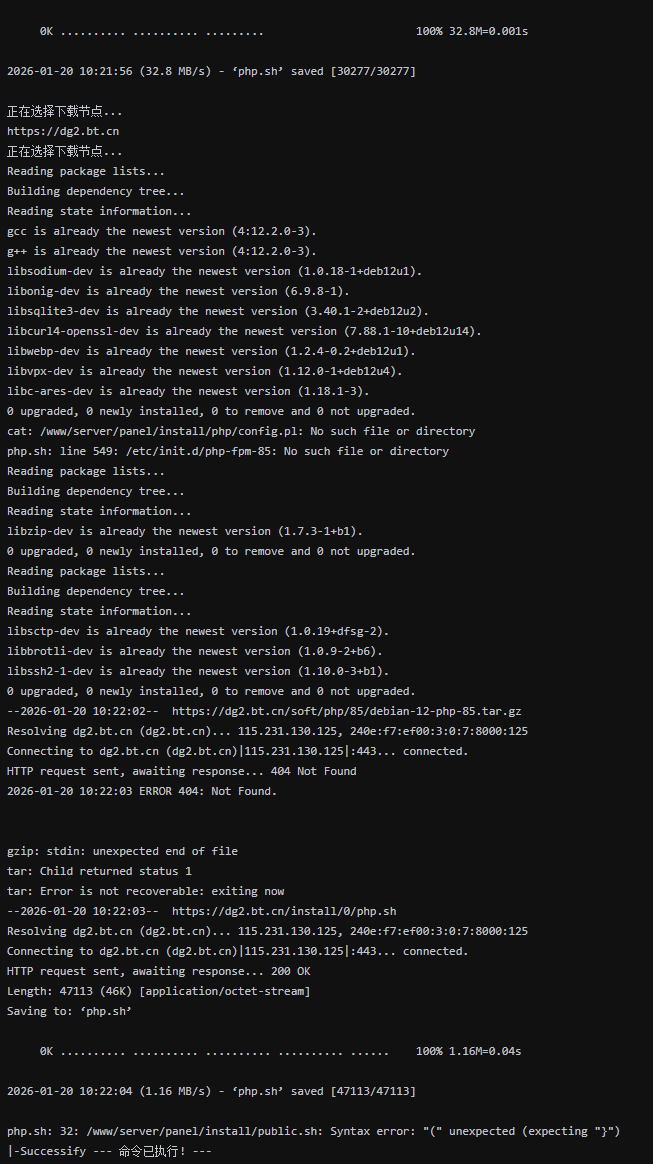Click the 'Length: 47113 (46K)' line
This screenshot has height=1164, width=653.
point(158,991)
